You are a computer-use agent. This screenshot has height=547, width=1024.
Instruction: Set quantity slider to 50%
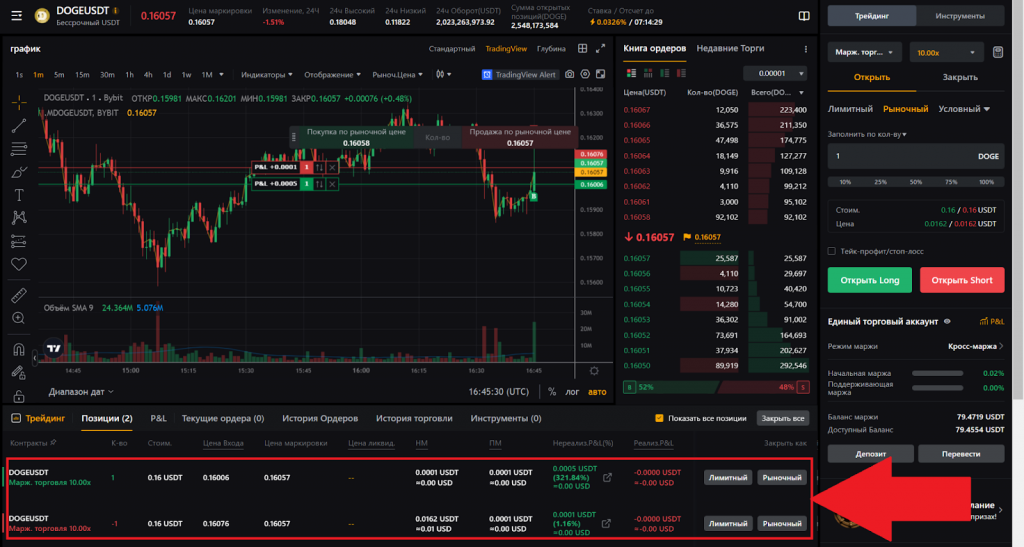(916, 182)
